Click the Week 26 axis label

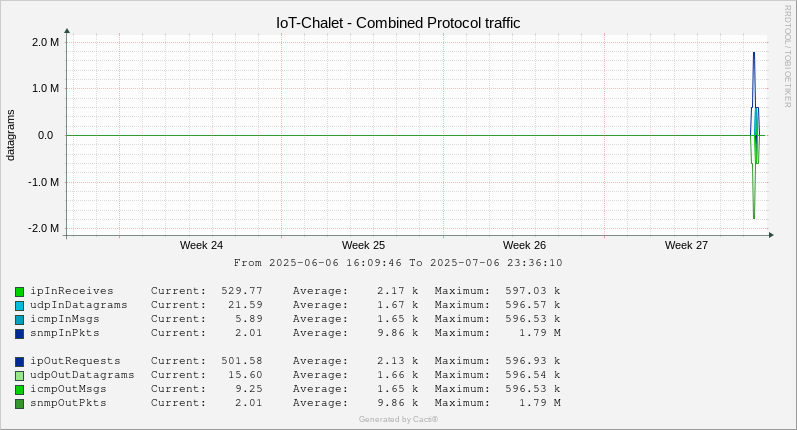pyautogui.click(x=524, y=245)
